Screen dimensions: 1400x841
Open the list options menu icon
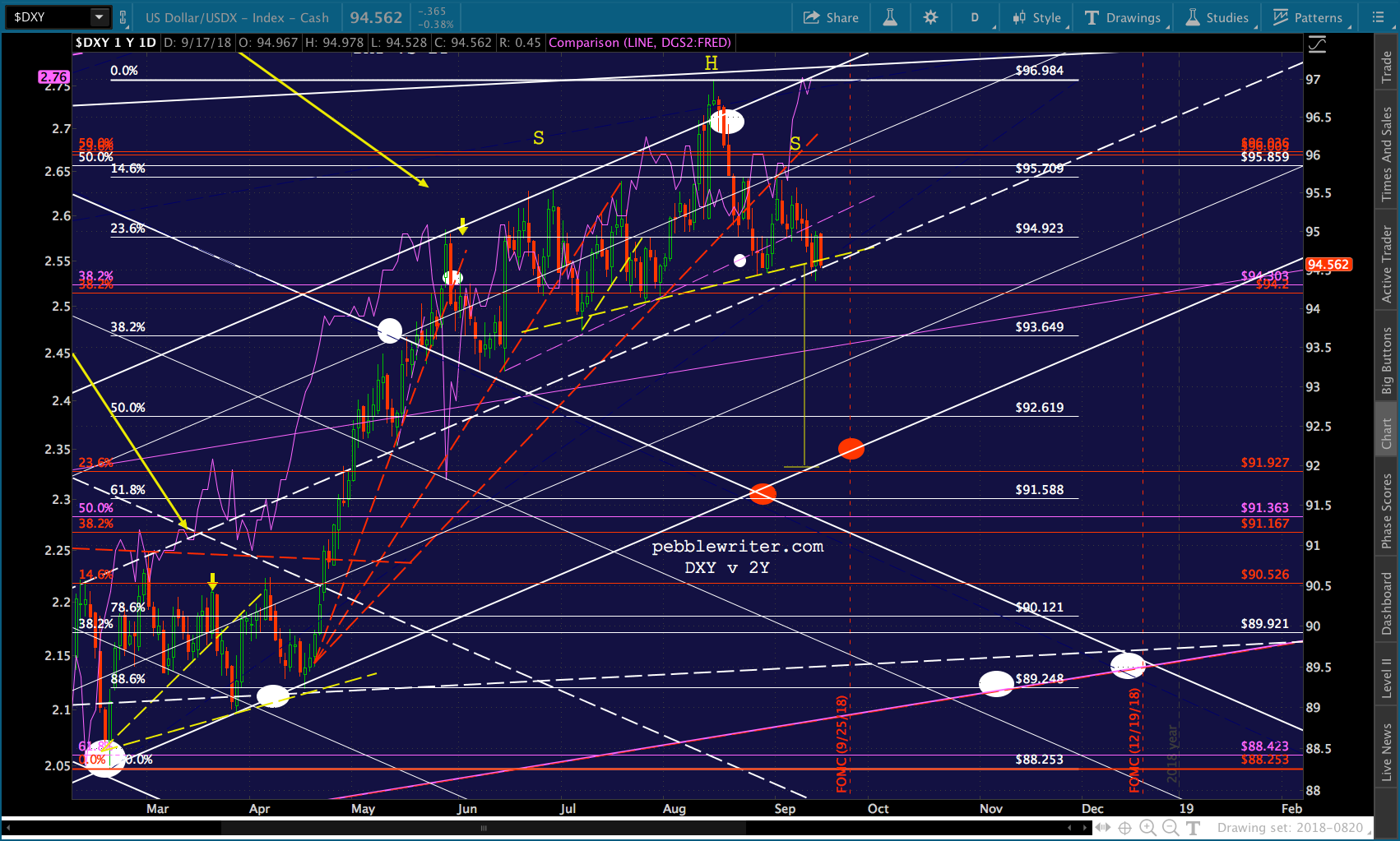point(1379,17)
